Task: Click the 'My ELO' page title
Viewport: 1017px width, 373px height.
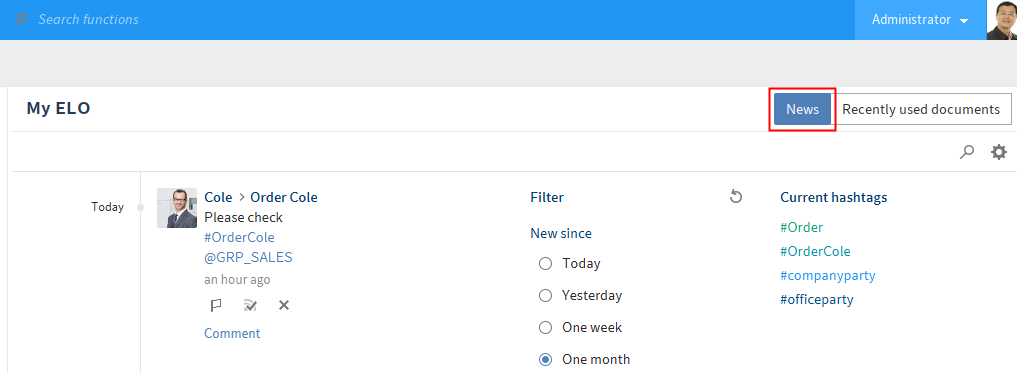Action: tap(58, 108)
